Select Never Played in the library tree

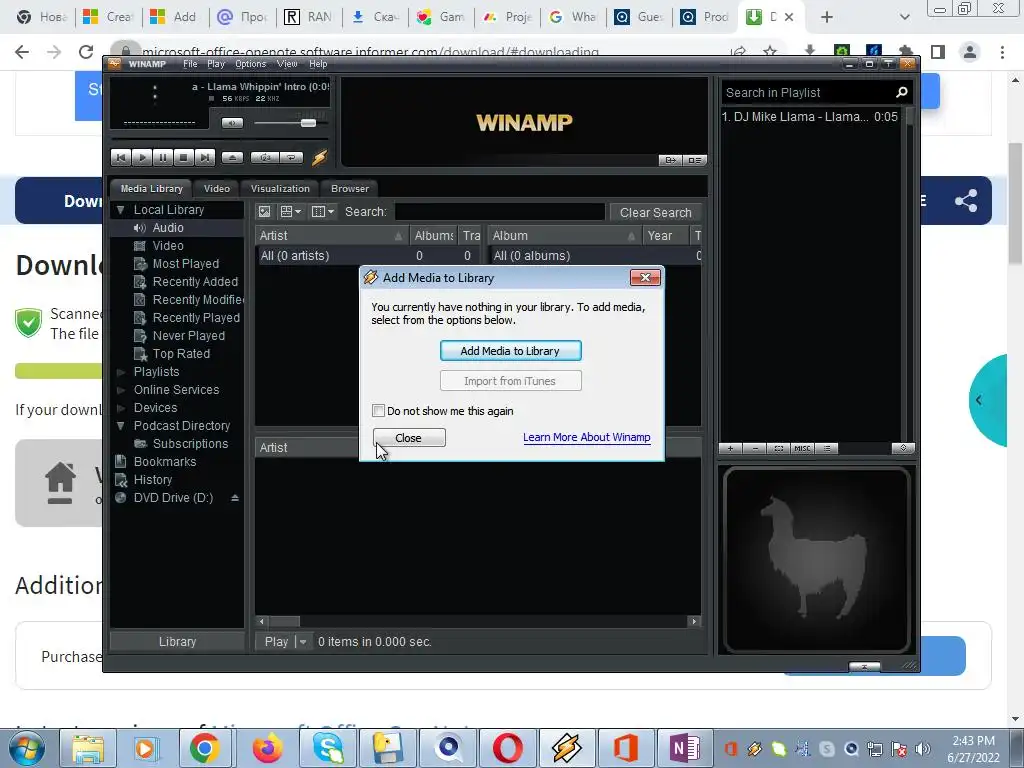click(x=188, y=336)
